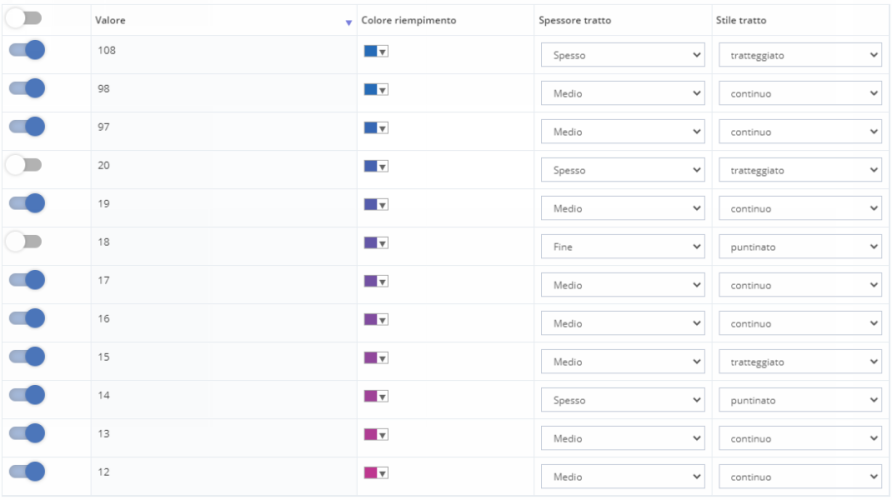The width and height of the screenshot is (892, 500).
Task: Open the Stile tratto dropdown for value 18
Action: pos(799,247)
